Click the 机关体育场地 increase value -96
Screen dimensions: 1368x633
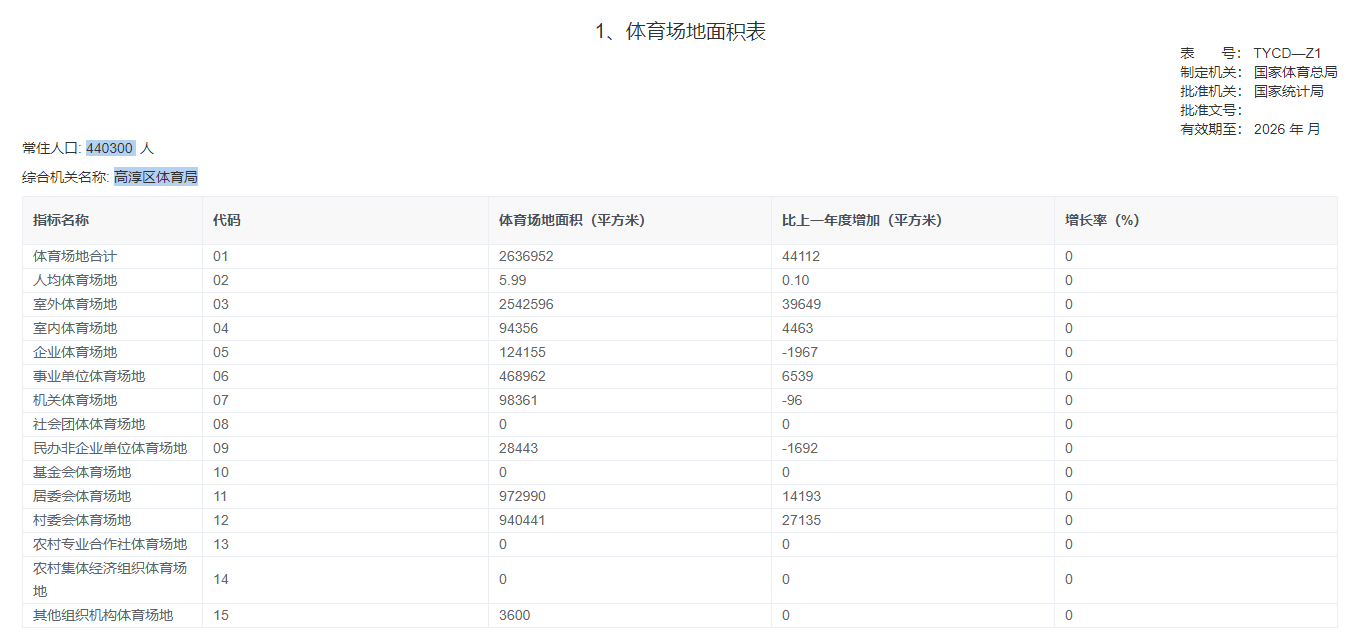point(792,400)
